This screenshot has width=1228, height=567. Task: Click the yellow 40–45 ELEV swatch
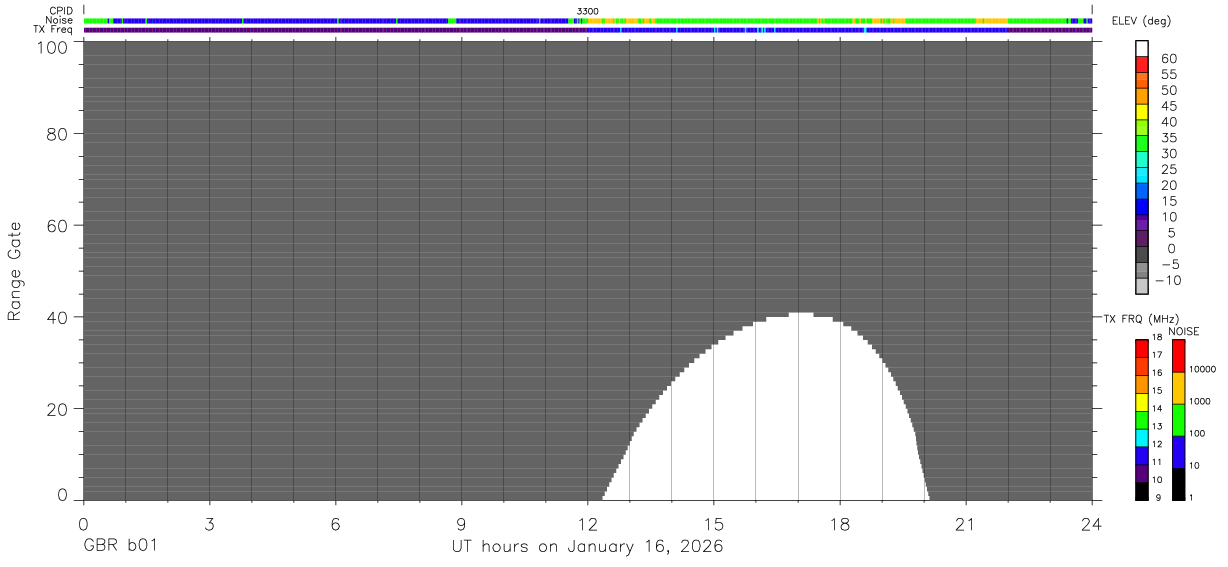coord(1142,113)
